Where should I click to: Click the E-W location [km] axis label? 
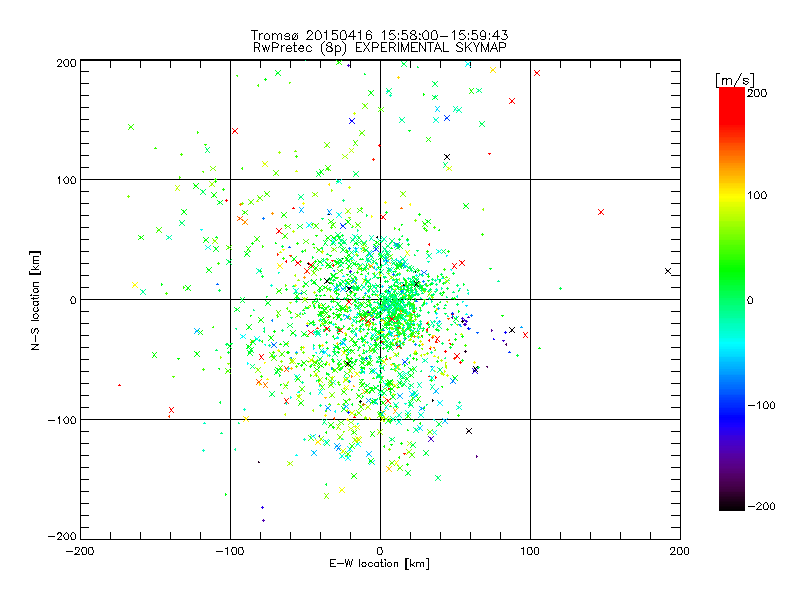[x=379, y=563]
